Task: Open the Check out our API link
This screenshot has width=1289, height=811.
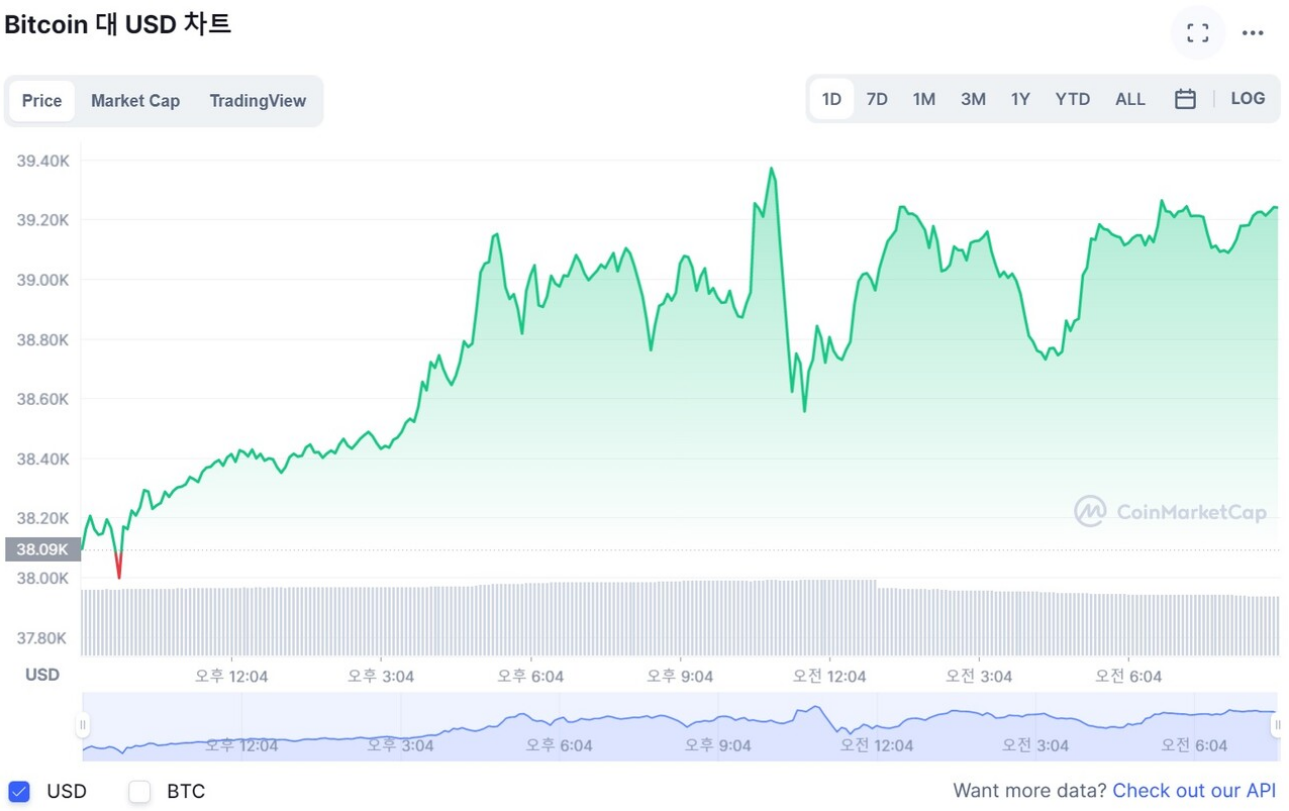Action: [x=1194, y=791]
